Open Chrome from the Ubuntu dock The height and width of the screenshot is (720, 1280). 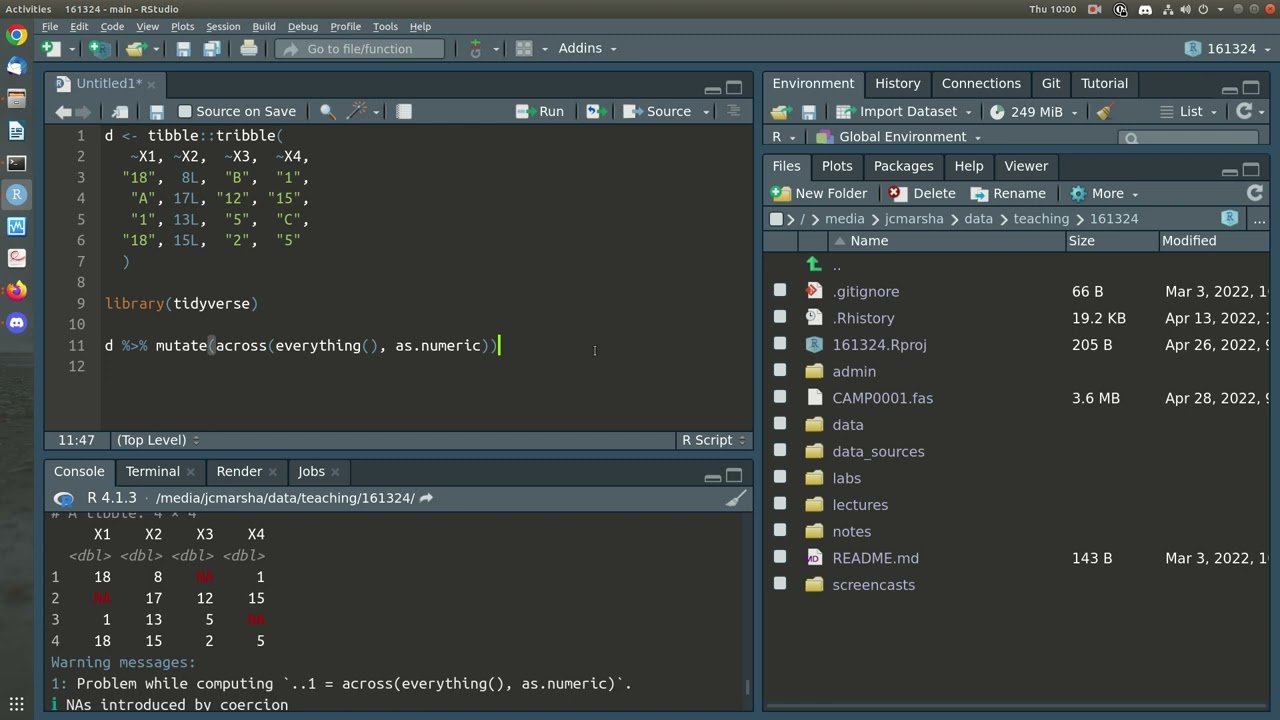coord(16,35)
